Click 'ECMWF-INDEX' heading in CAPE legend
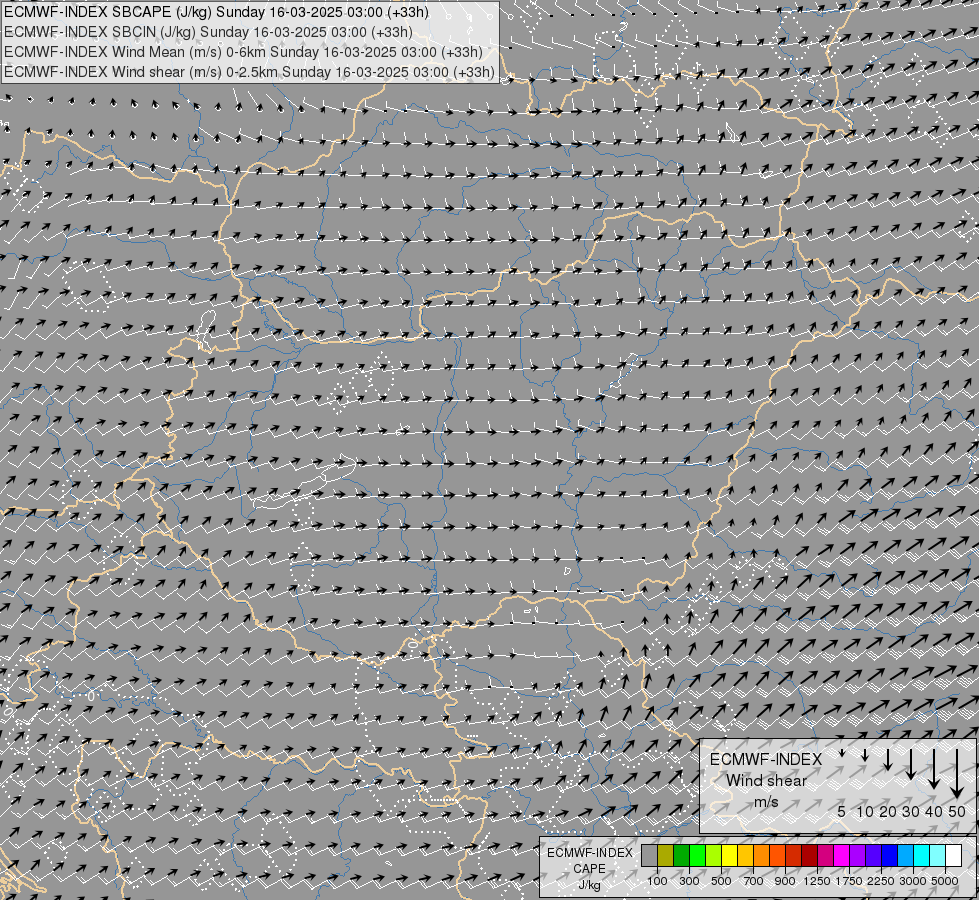 589,853
